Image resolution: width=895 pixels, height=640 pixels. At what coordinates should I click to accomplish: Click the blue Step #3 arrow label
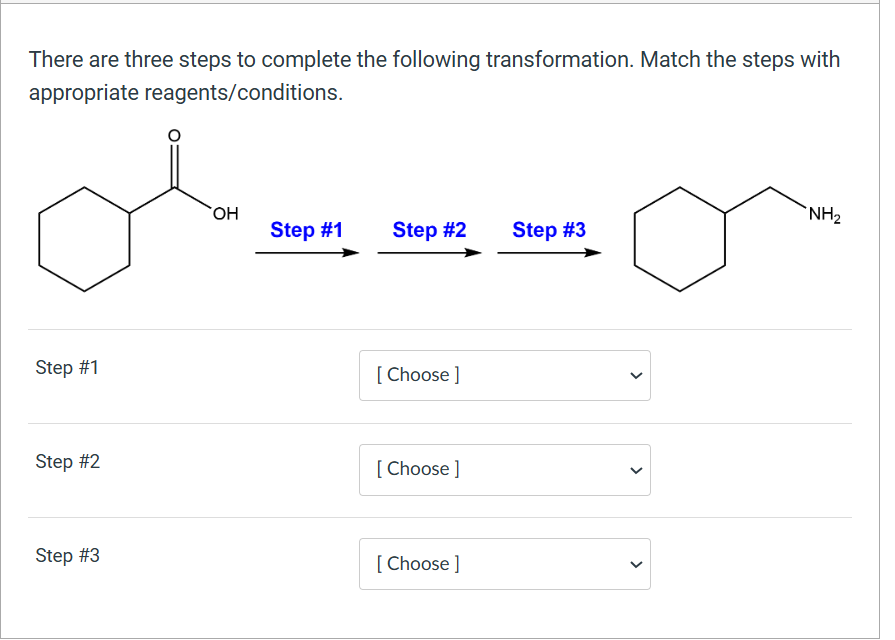[548, 230]
